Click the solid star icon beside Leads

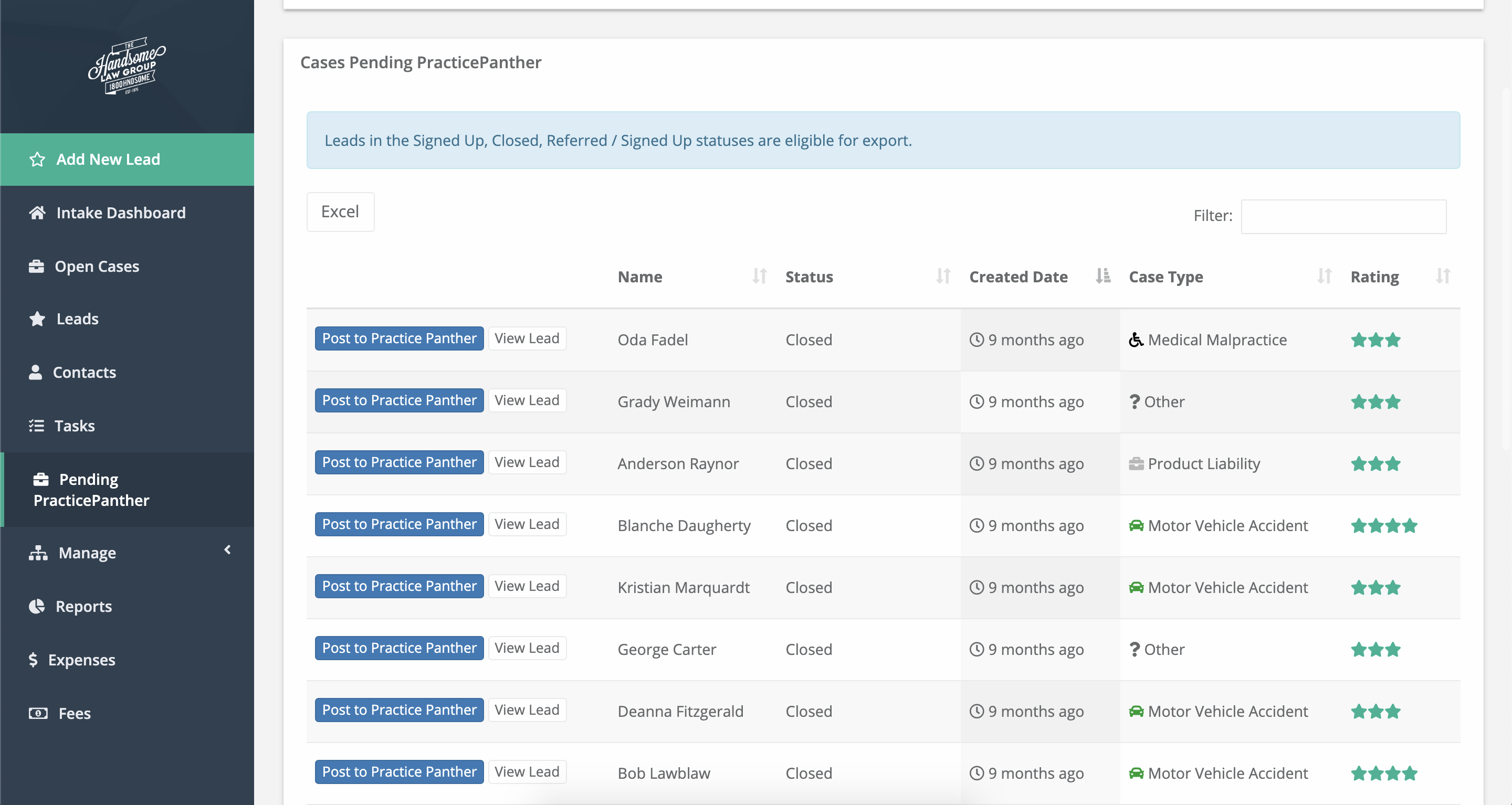pyautogui.click(x=37, y=319)
